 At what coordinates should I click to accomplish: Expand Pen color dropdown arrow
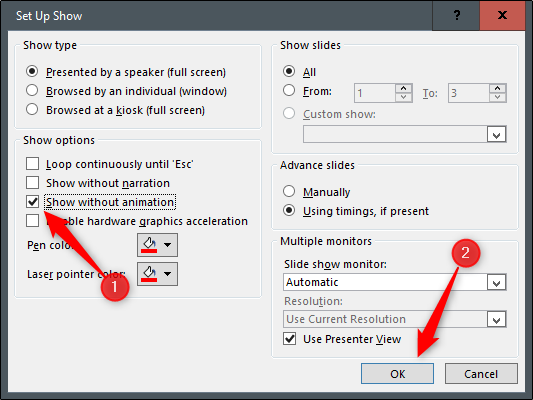[168, 245]
